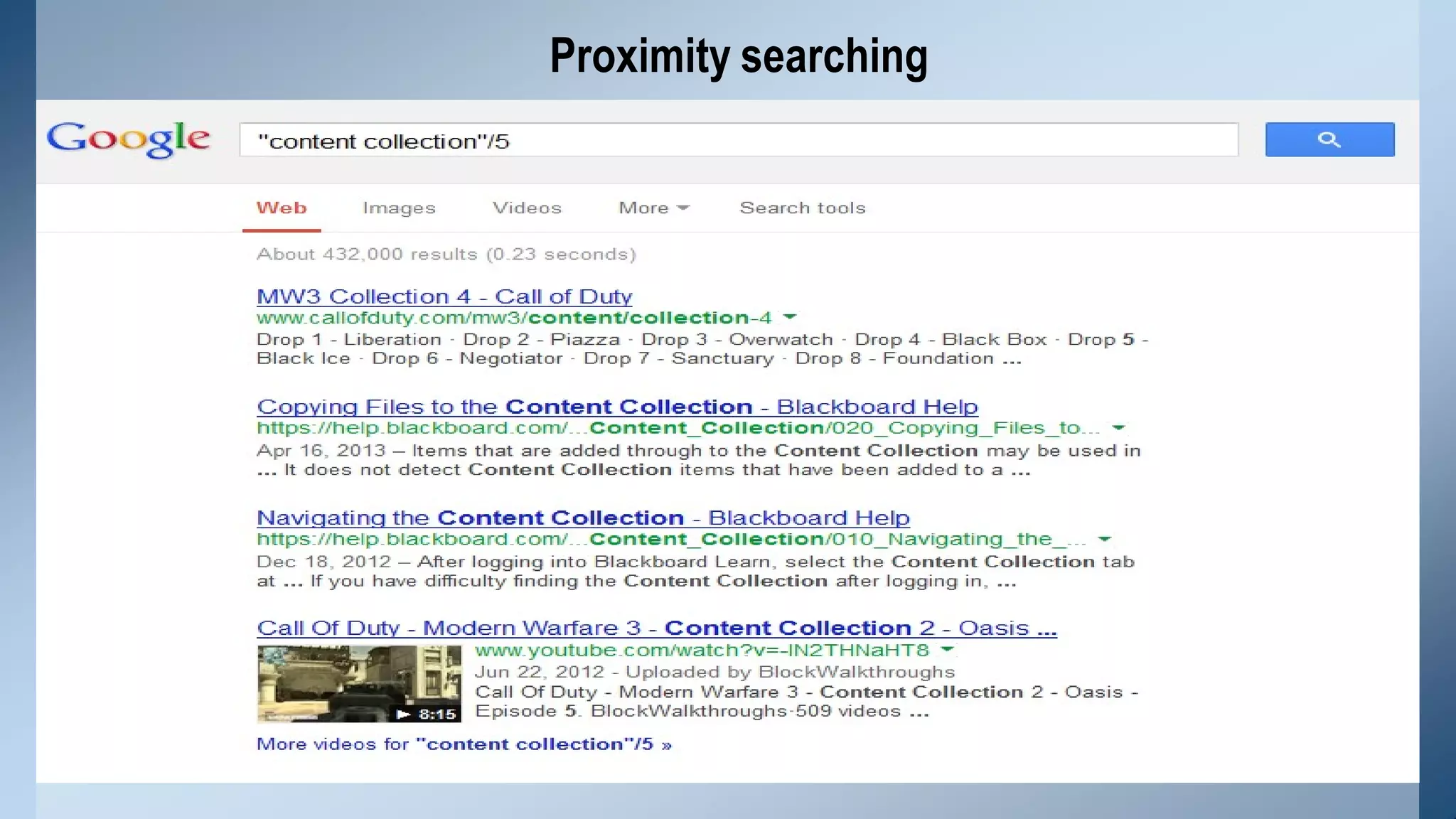The height and width of the screenshot is (819, 1456).
Task: Click the Google logo
Action: pyautogui.click(x=128, y=139)
